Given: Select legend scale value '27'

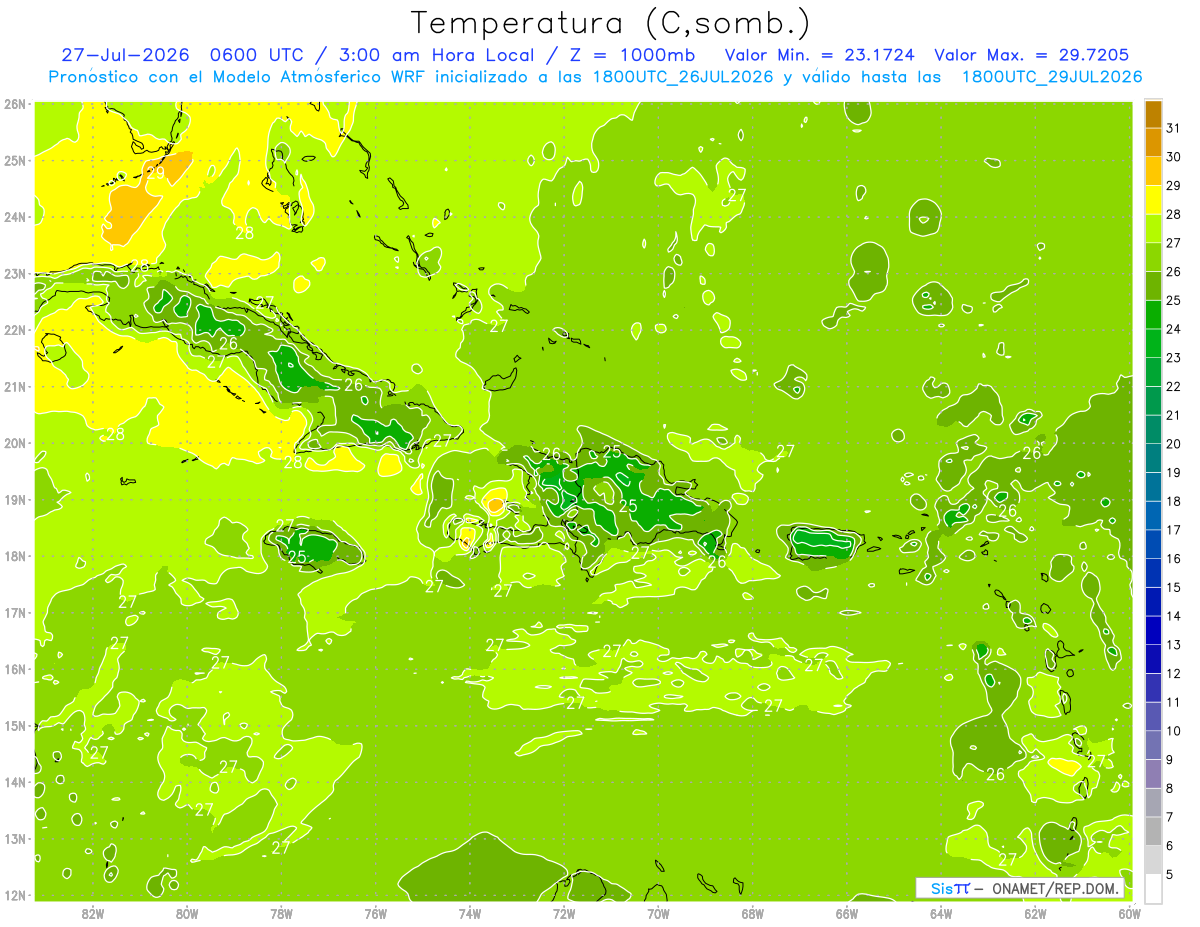Looking at the screenshot, I should pos(1173,243).
